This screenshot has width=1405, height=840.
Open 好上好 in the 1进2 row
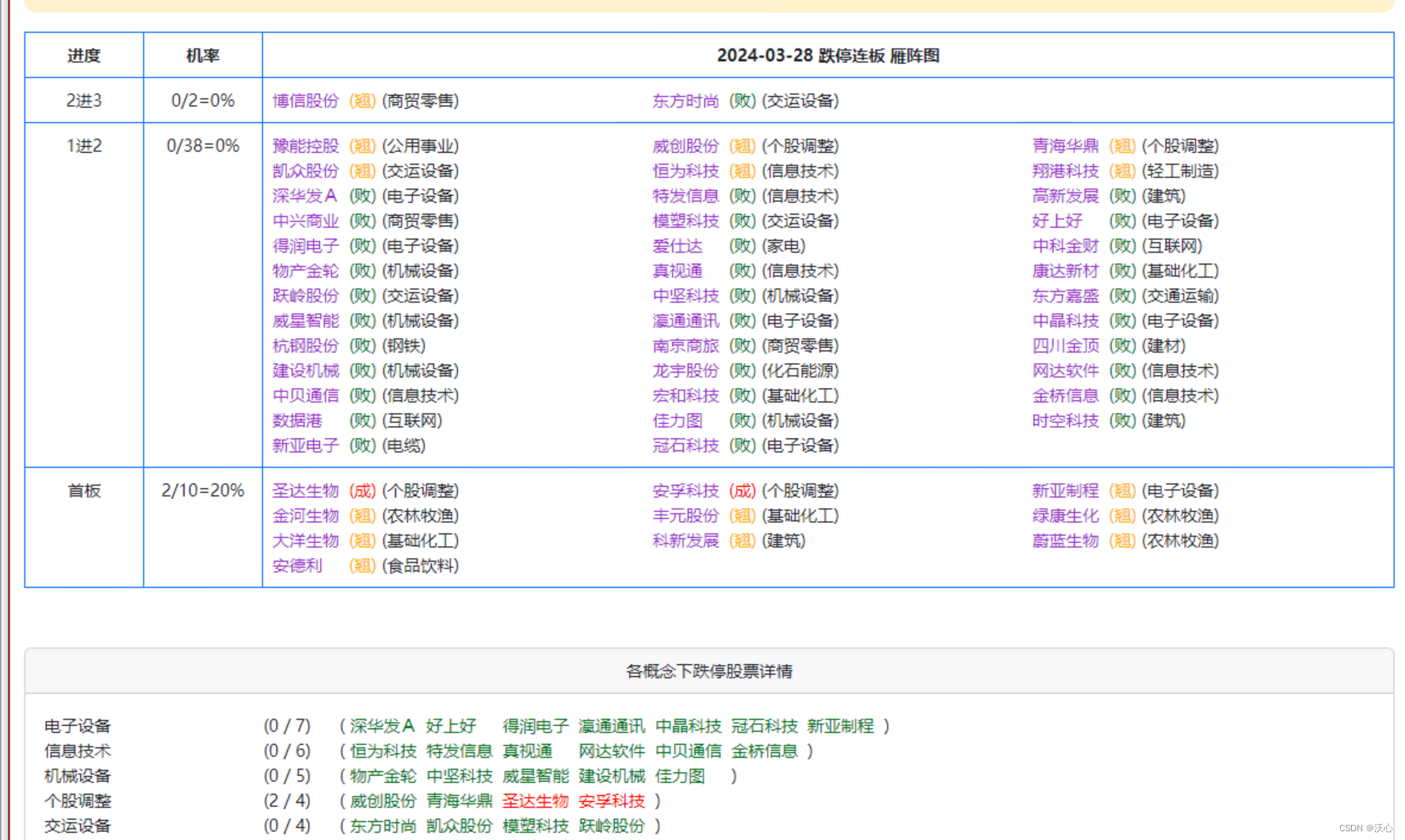coord(1057,221)
